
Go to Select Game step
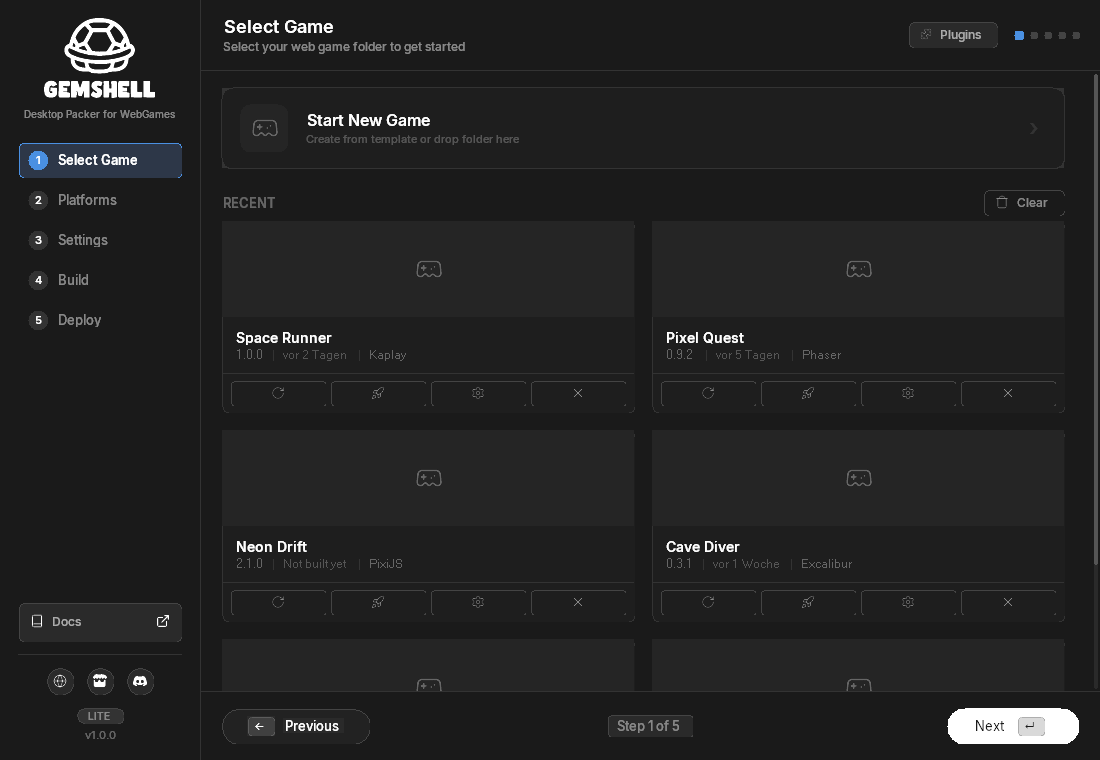point(100,160)
